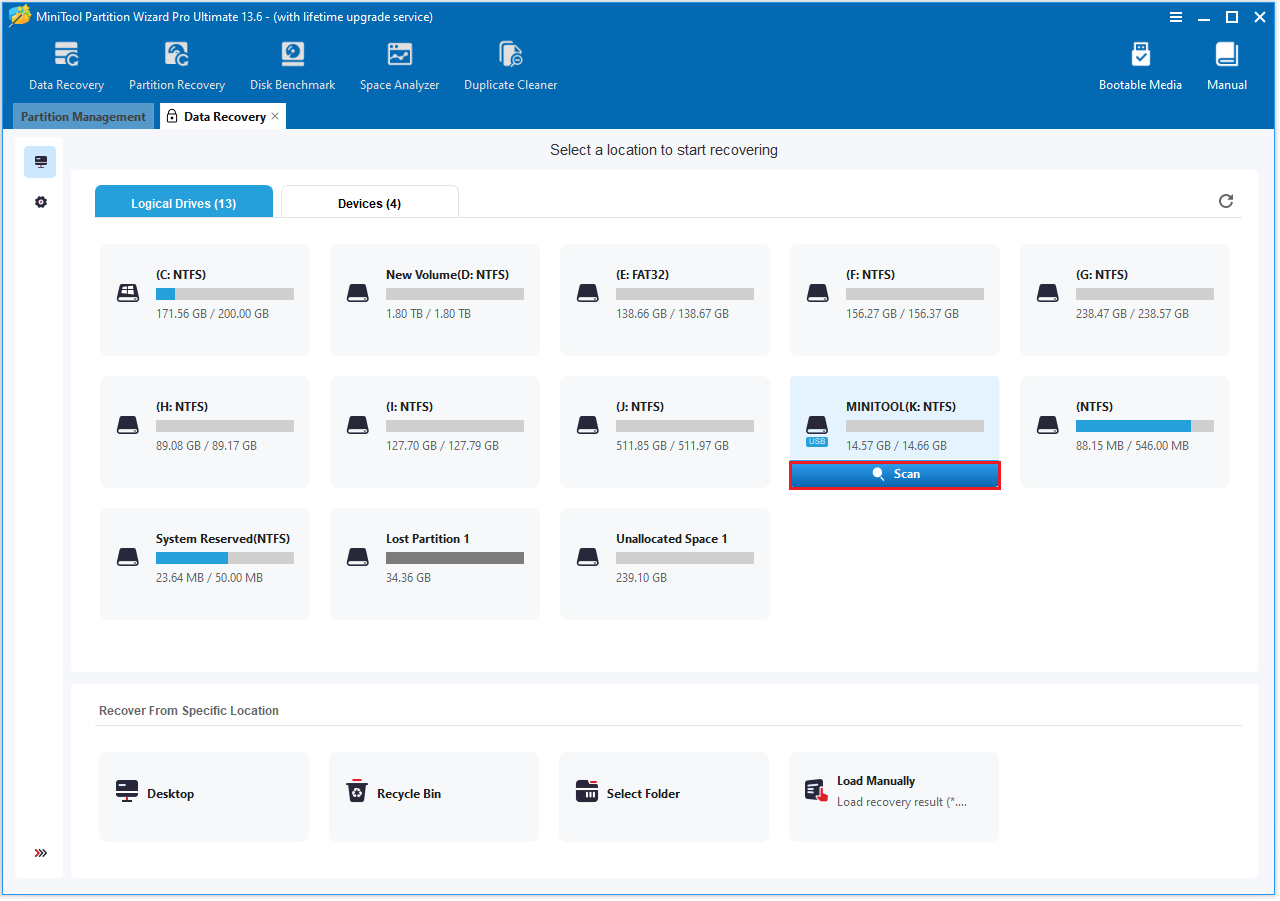Select the C: NTFS drive
Viewport: 1280px width, 901px height.
click(x=205, y=300)
